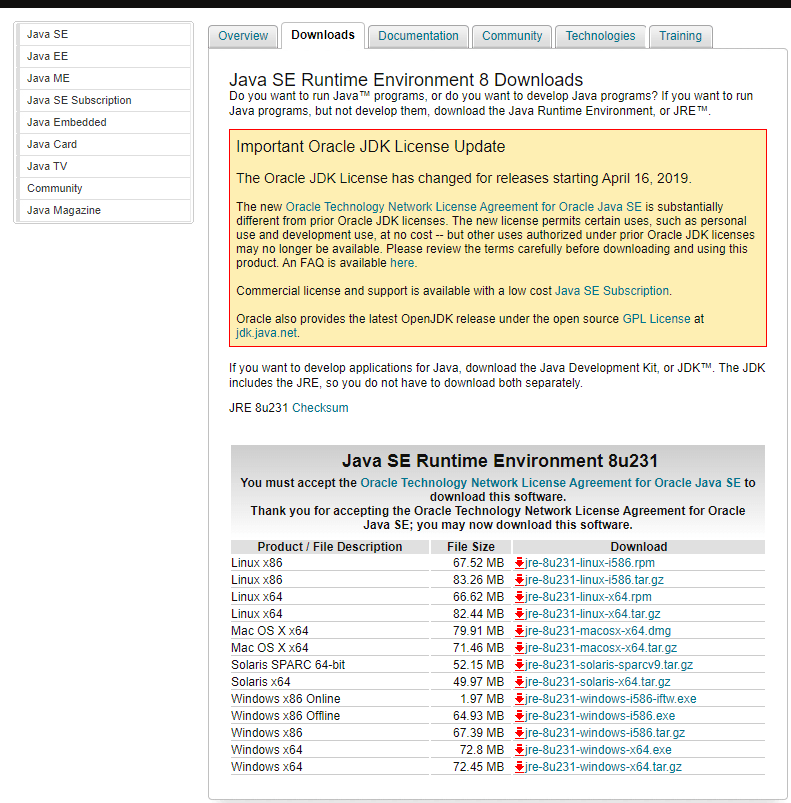Image resolution: width=791 pixels, height=803 pixels.
Task: Download jre-8u231-linux-i586.rpm file link
Action: (590, 563)
